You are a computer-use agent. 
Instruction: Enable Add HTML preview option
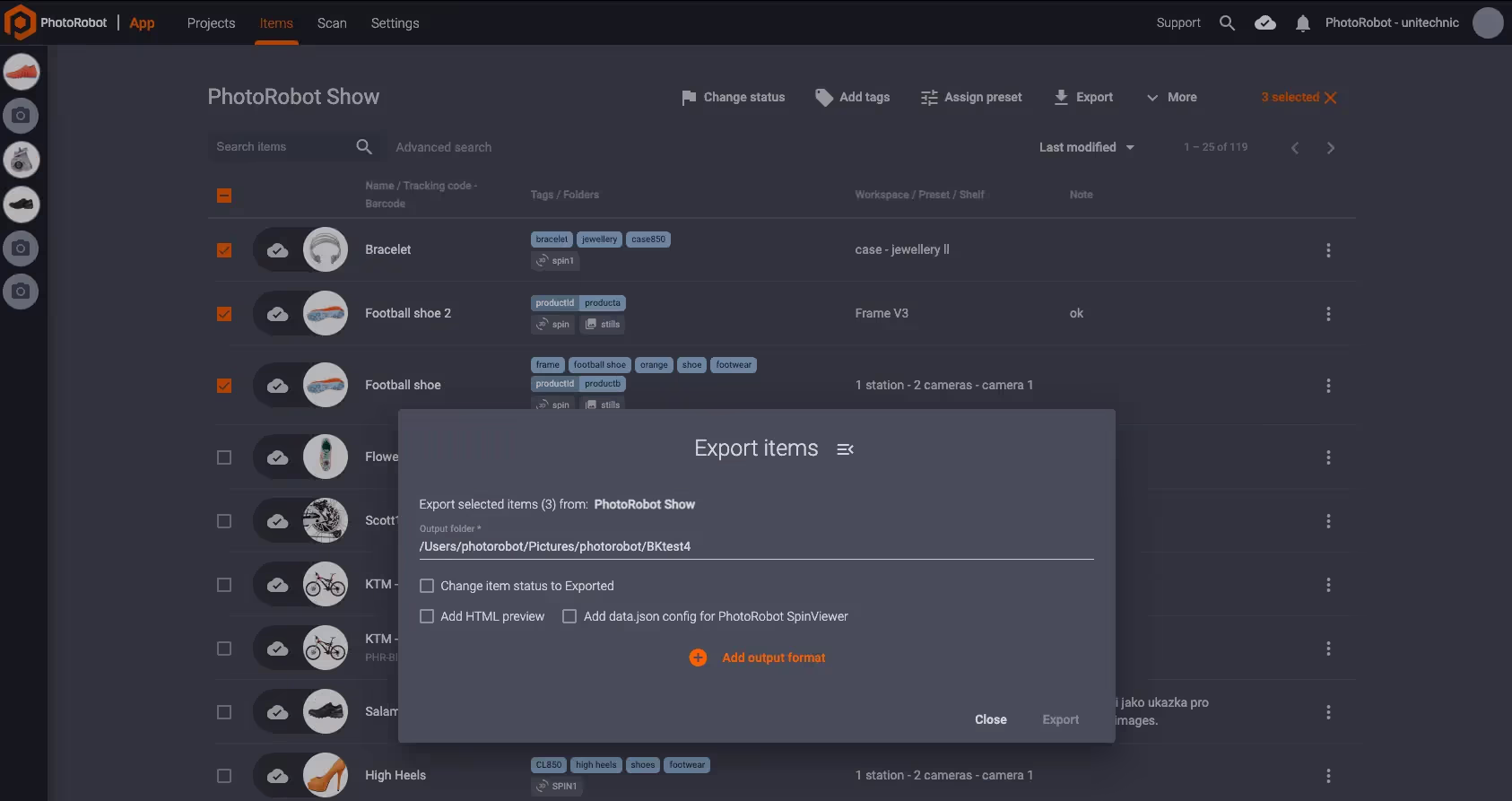pos(427,616)
